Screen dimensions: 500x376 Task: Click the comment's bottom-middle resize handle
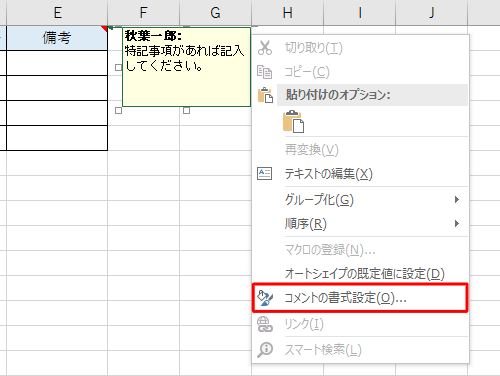186,110
